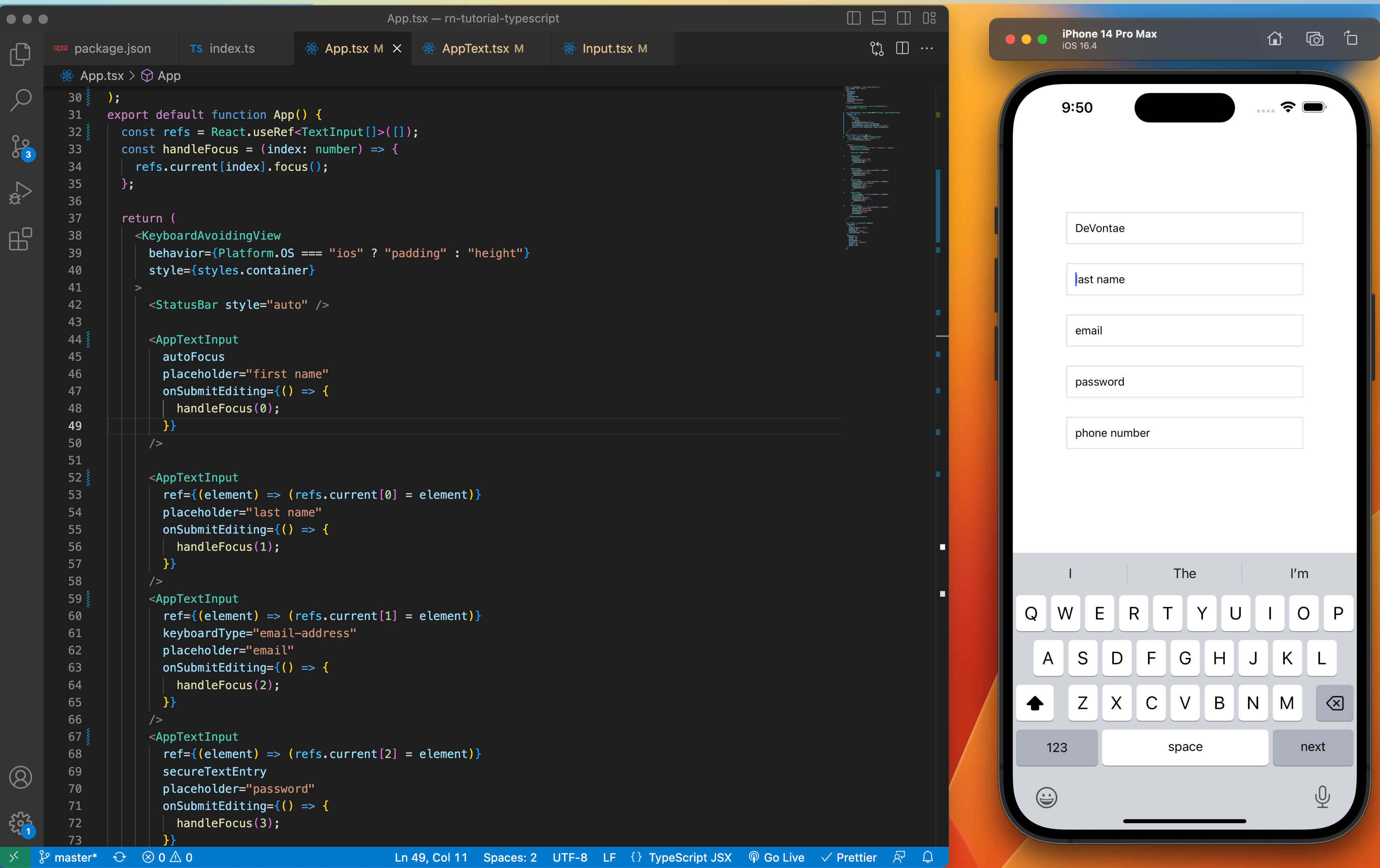Toggle the bottom panel layout button
The image size is (1380, 868).
click(x=878, y=18)
